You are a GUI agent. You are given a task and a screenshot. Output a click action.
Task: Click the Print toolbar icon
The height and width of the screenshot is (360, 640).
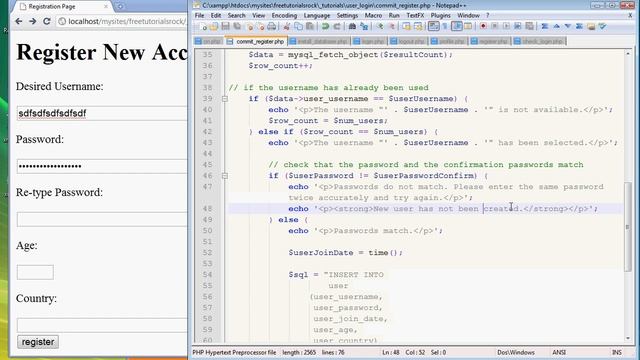(x=271, y=27)
